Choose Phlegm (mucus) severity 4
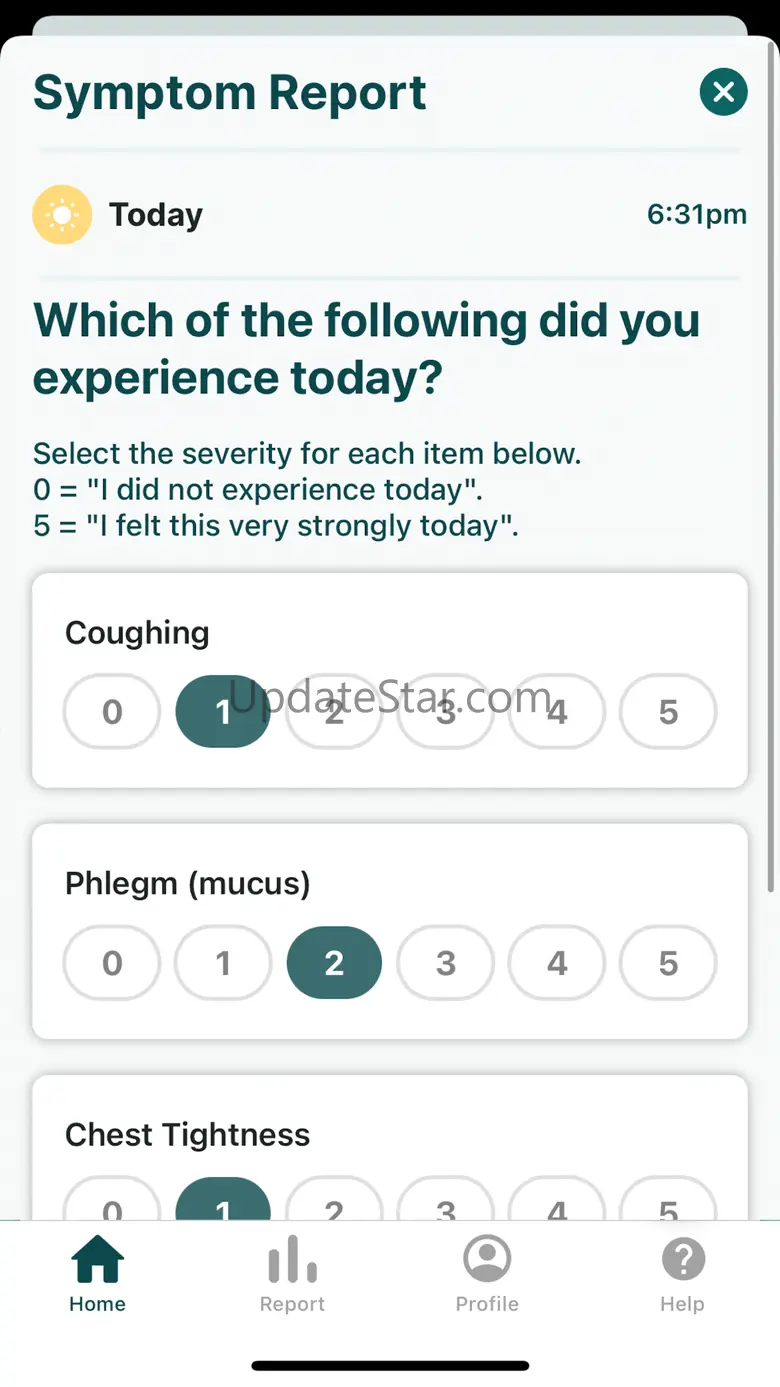The height and width of the screenshot is (1387, 780). click(557, 963)
